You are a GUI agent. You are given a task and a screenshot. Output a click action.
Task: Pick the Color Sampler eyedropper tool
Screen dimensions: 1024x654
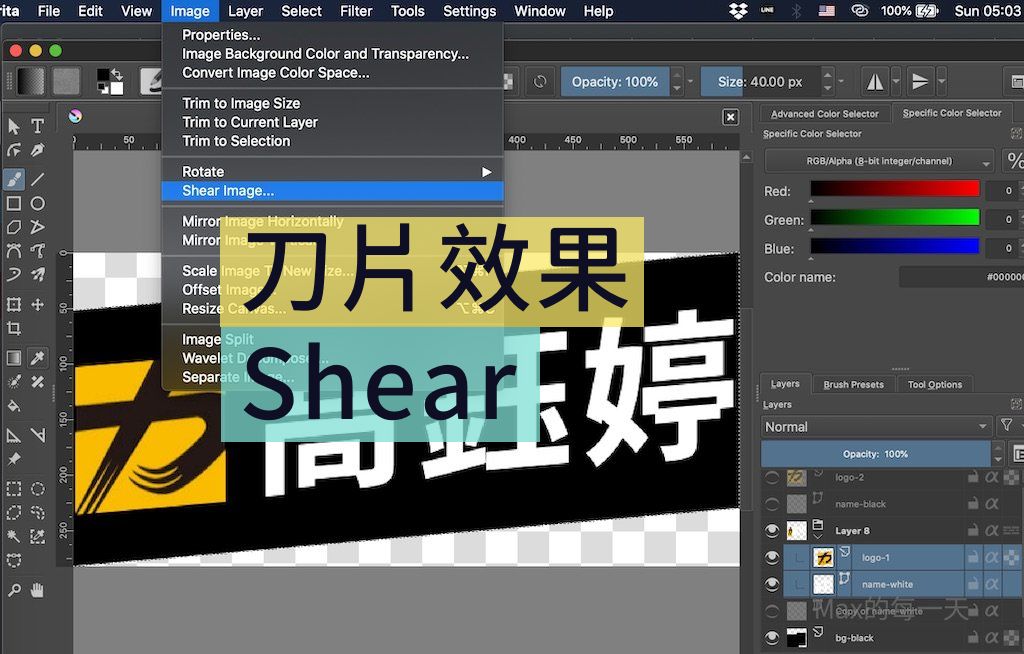click(38, 358)
